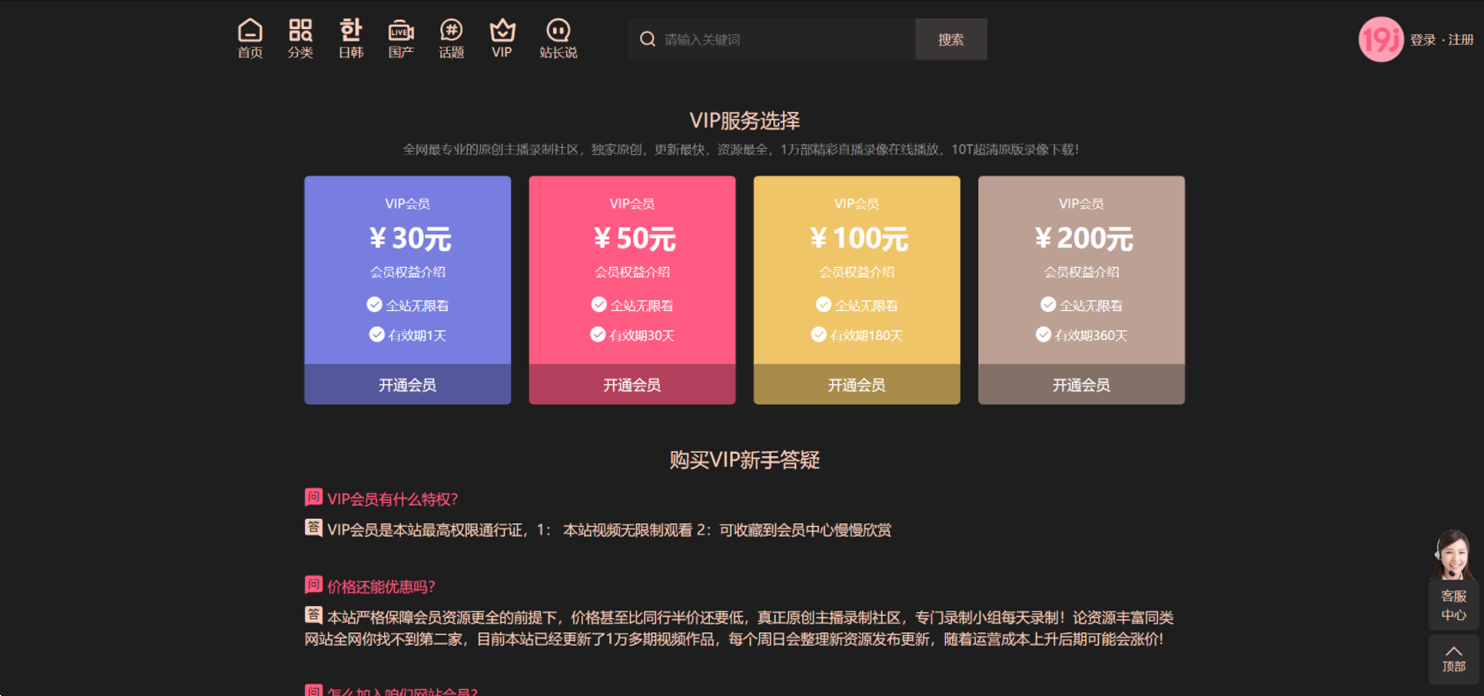Open the 话题 hashtag topic icon
This screenshot has height=696, width=1484.
[451, 31]
